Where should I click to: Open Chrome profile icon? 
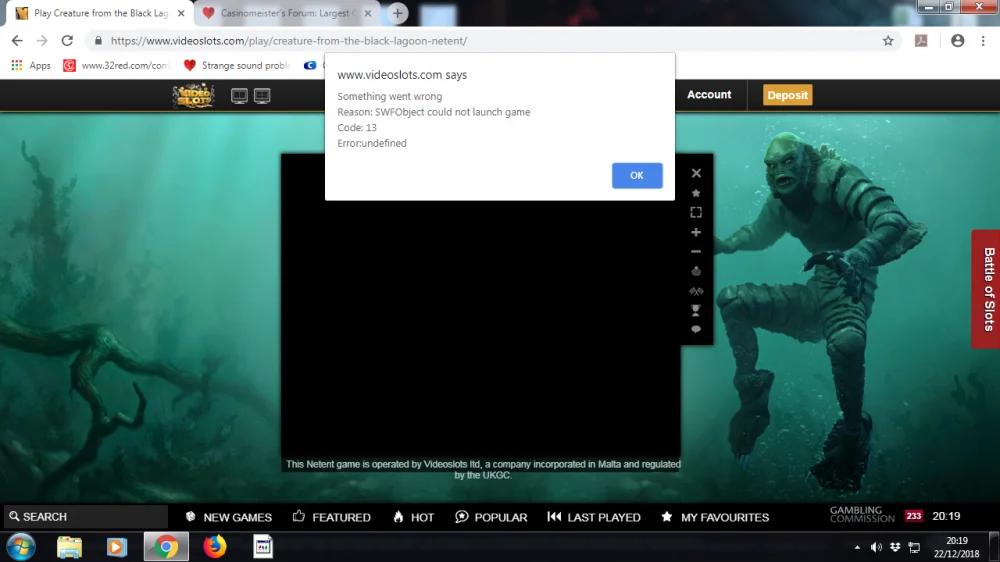(957, 41)
